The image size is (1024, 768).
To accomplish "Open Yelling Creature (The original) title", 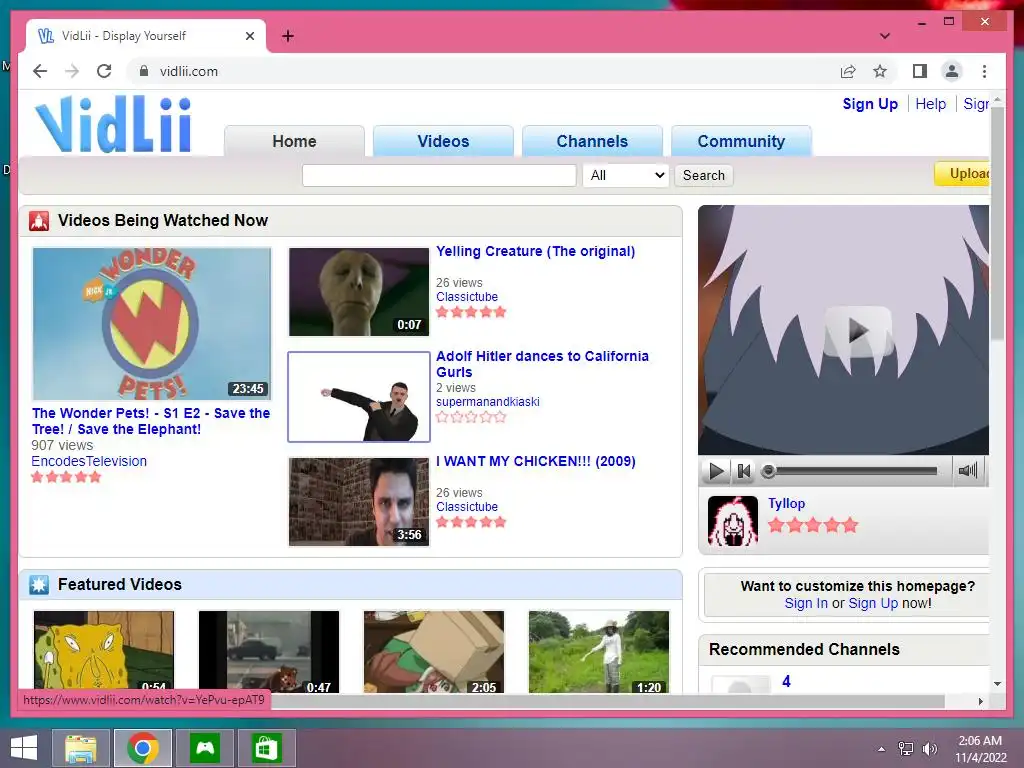I will point(536,251).
